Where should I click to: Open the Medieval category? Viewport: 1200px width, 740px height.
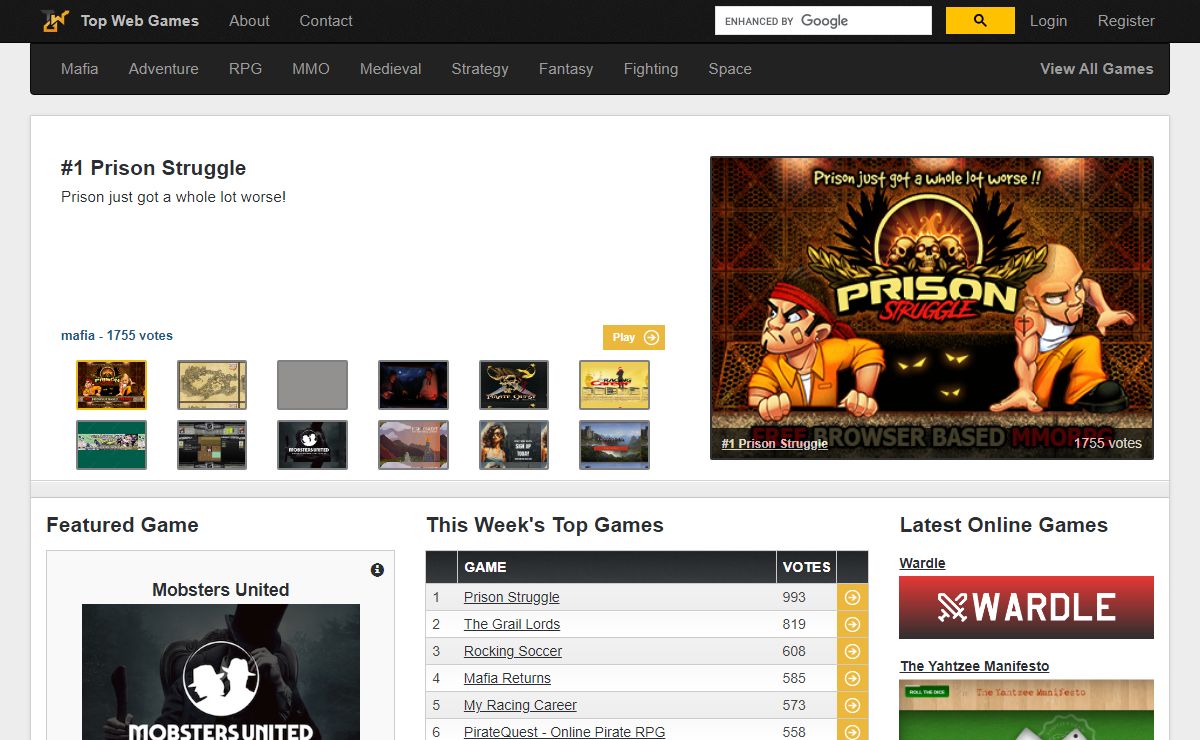pos(390,69)
